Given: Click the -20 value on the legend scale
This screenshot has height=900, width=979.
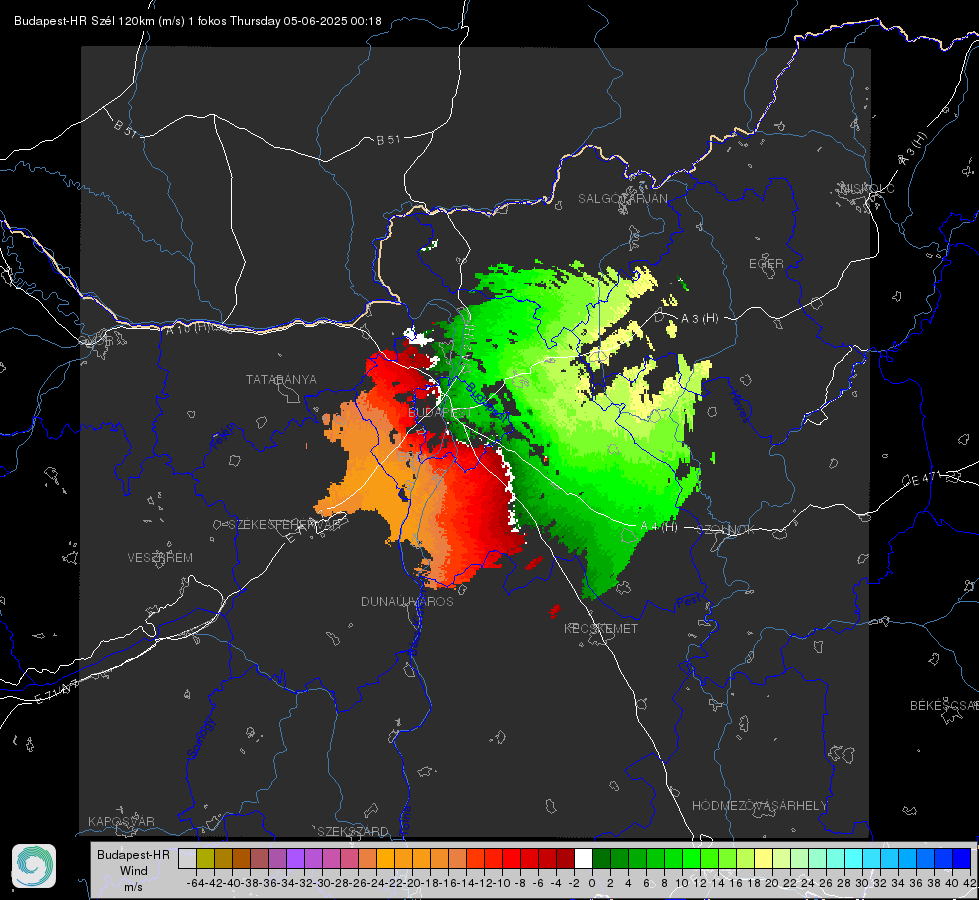Looking at the screenshot, I should coord(412,883).
